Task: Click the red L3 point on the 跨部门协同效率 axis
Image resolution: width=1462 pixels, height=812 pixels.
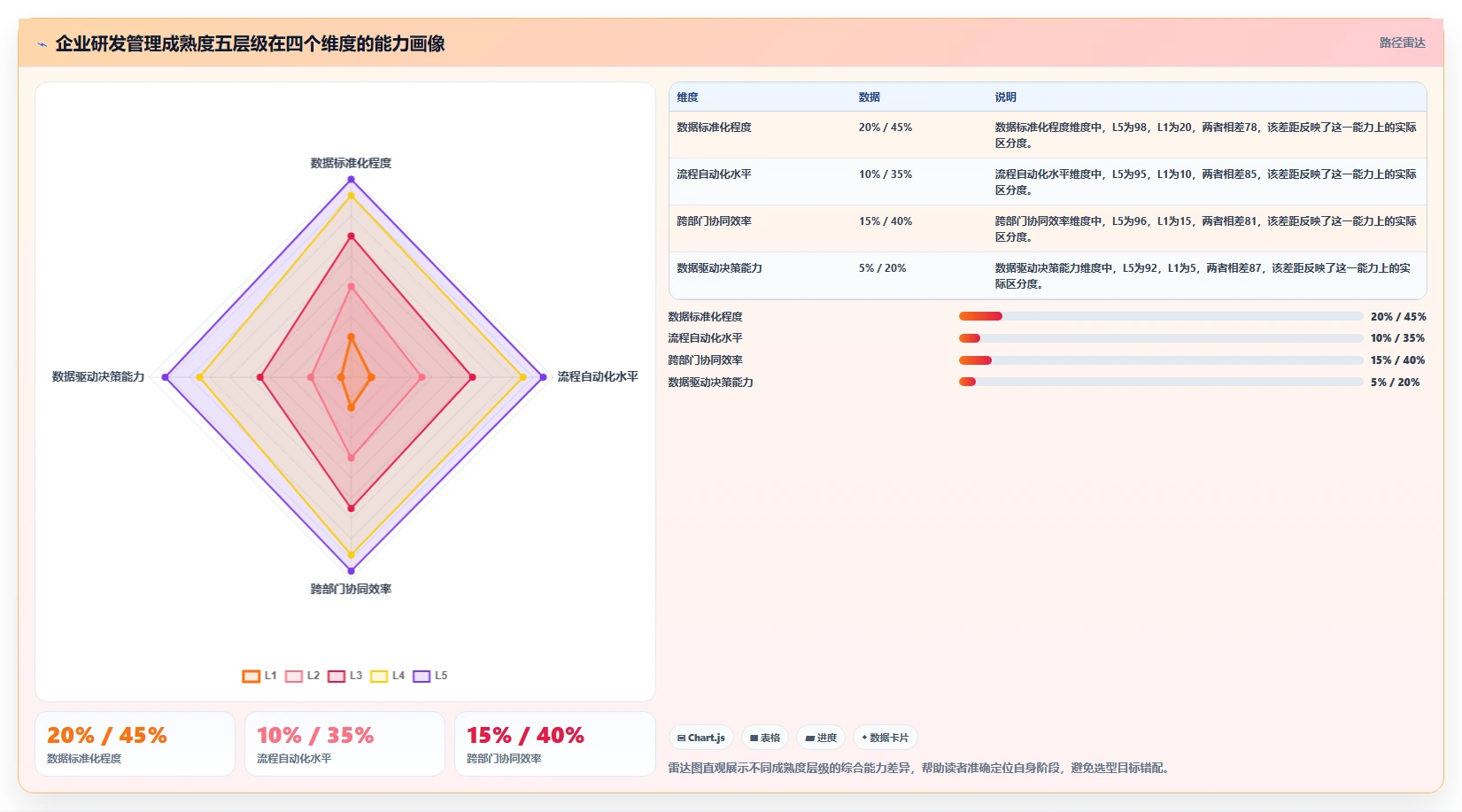Action: [x=351, y=508]
